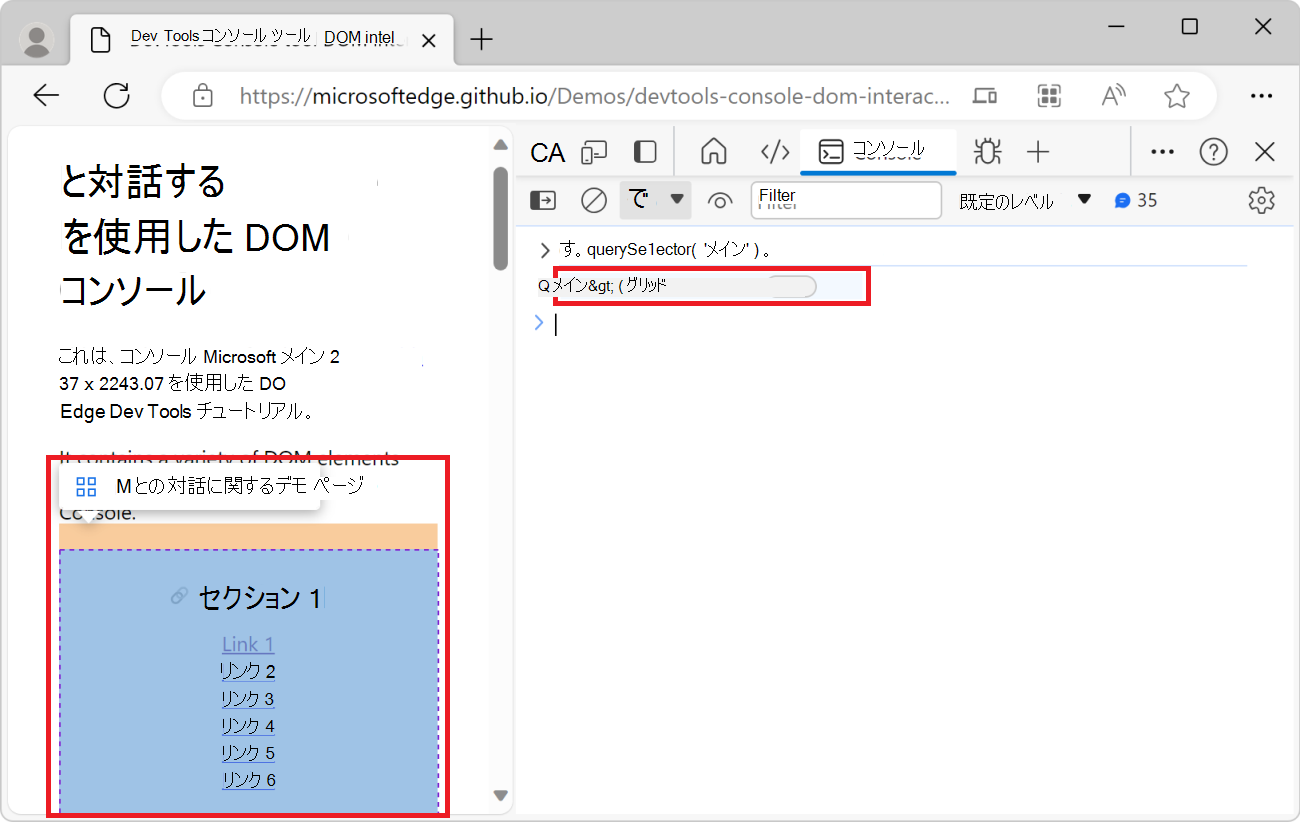Open the issues debugger bug icon
The image size is (1300, 822).
[x=987, y=151]
